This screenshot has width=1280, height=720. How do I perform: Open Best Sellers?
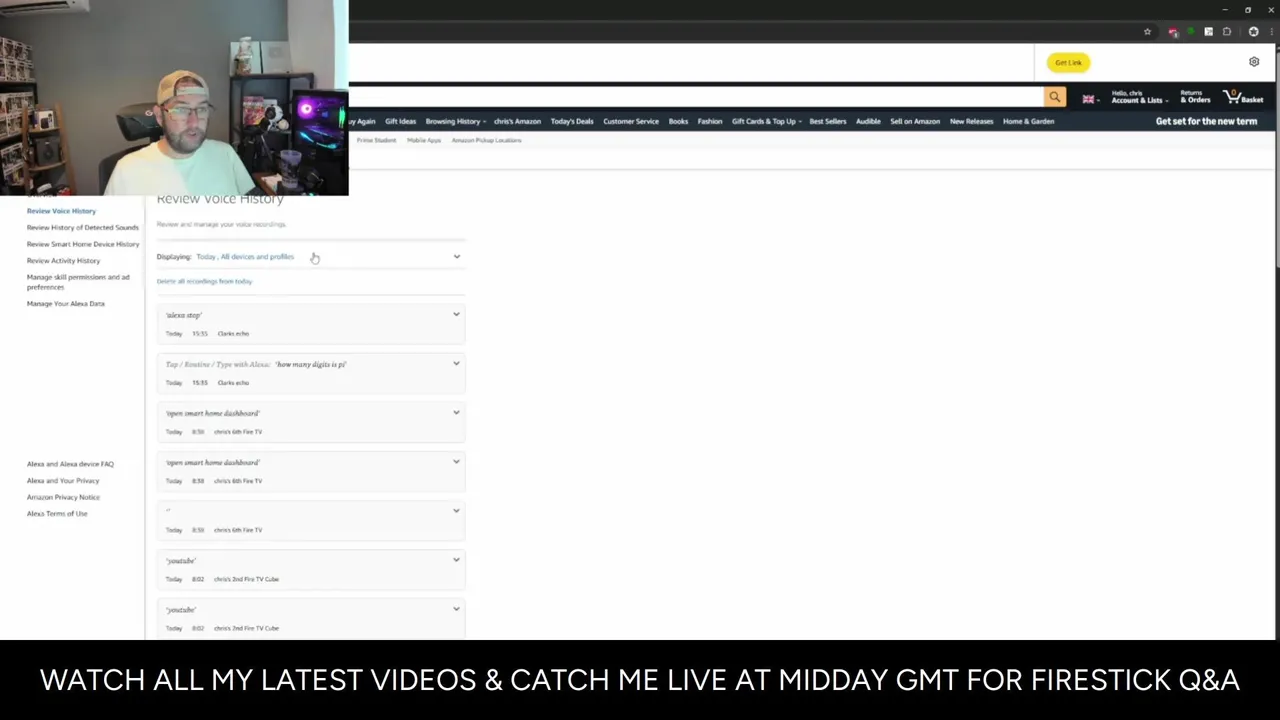point(828,121)
